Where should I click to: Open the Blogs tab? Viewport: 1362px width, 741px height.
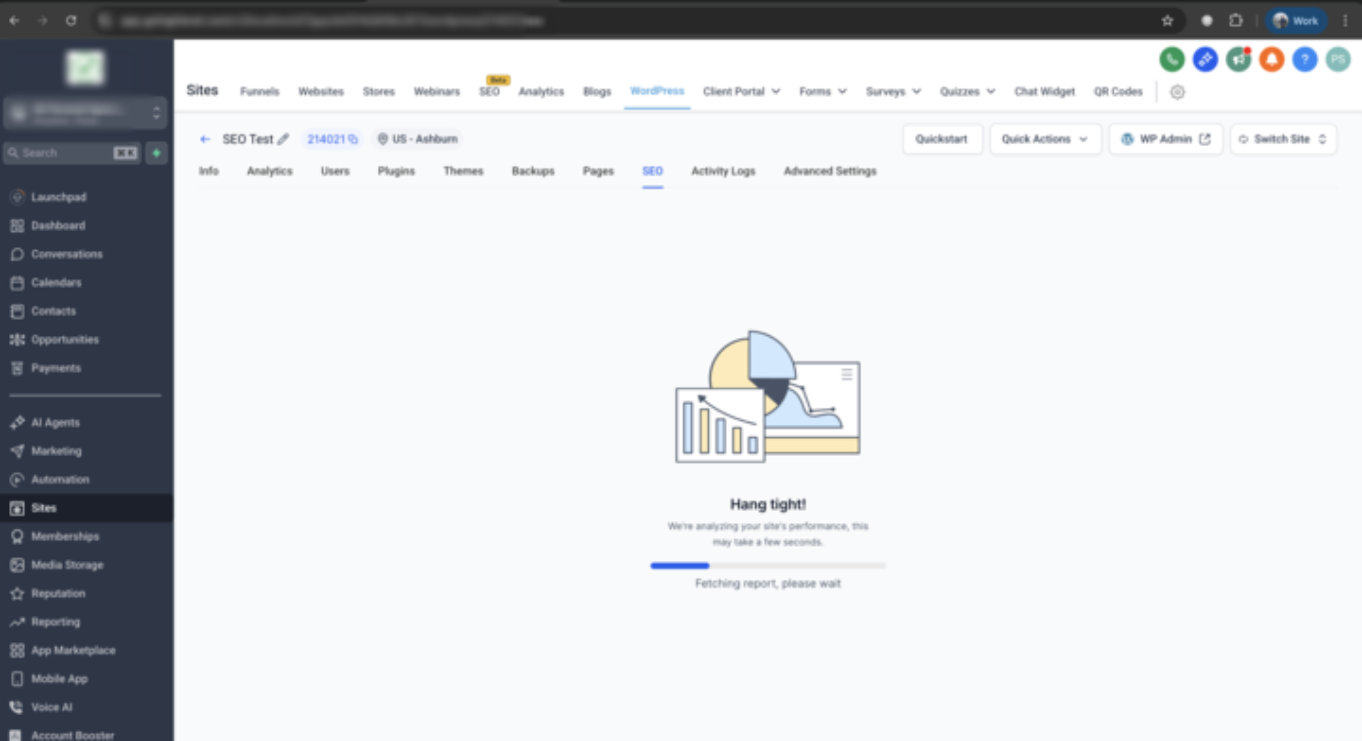pos(597,92)
